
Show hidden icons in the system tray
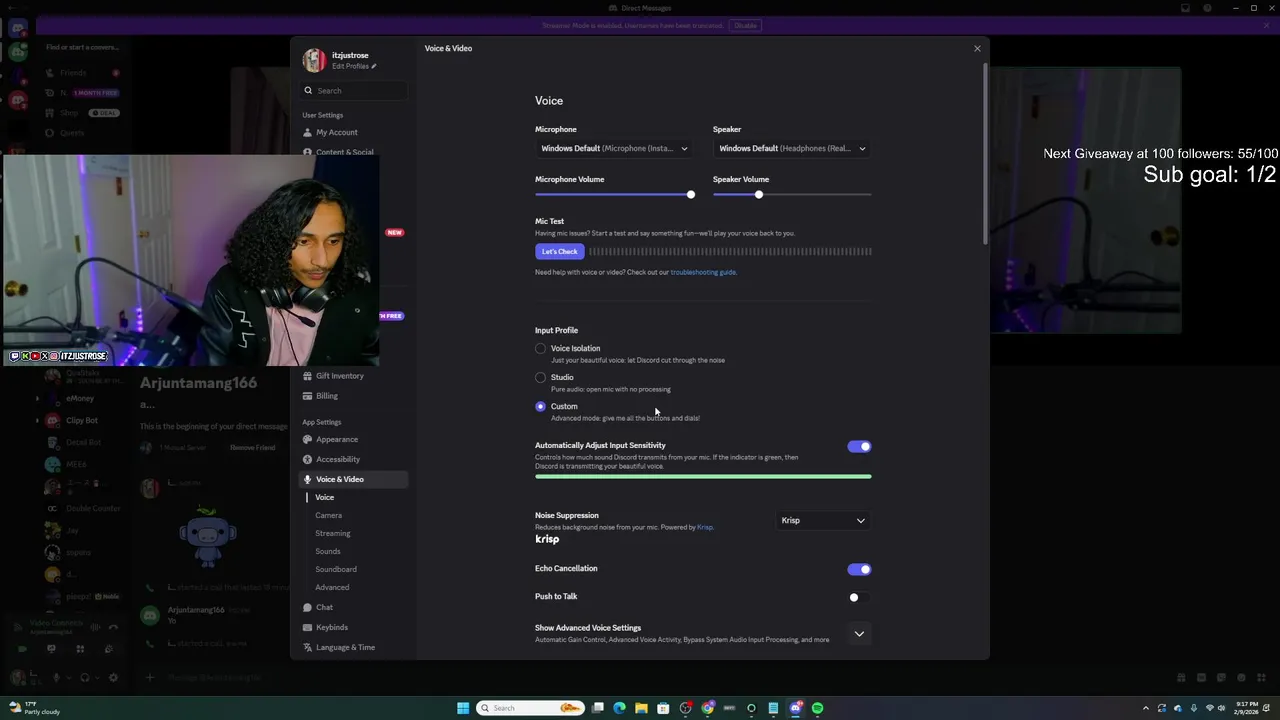[x=1146, y=708]
